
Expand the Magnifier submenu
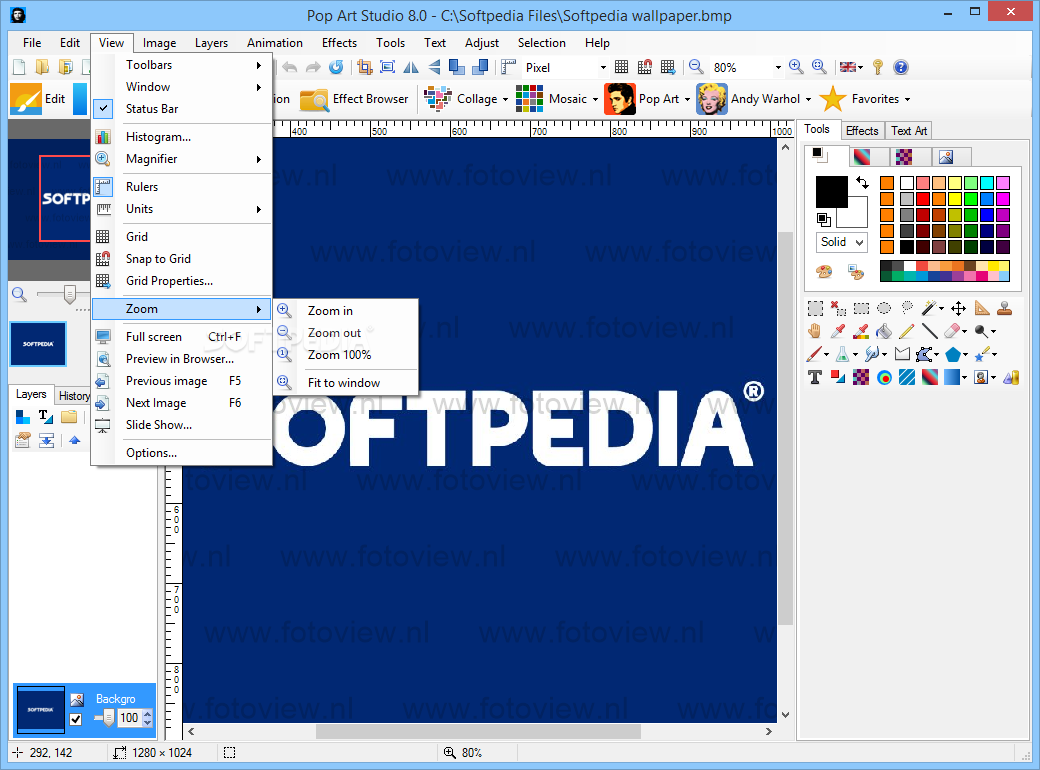182,159
